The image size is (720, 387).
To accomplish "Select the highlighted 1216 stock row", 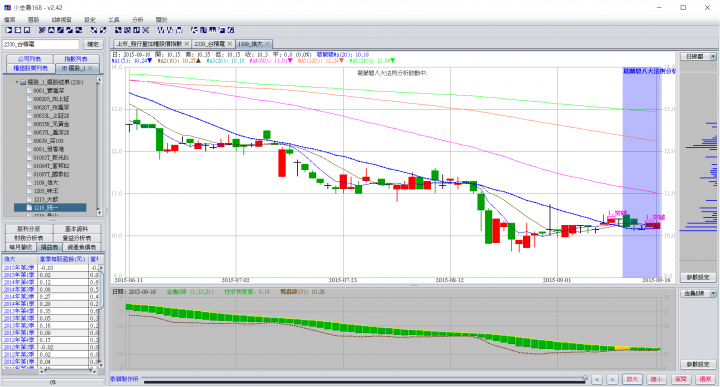I will [x=50, y=208].
